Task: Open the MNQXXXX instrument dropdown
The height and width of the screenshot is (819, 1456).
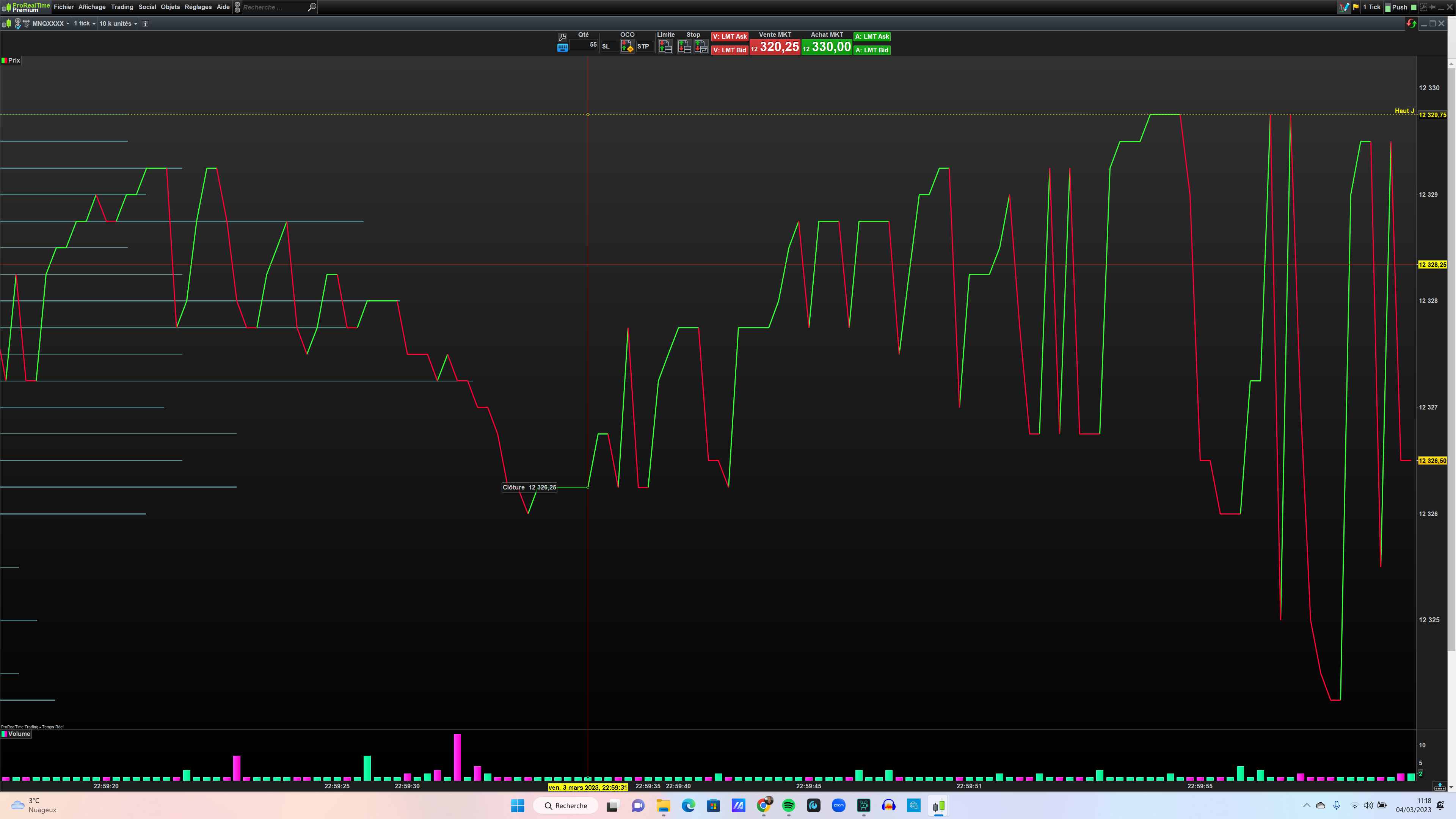Action: click(51, 24)
